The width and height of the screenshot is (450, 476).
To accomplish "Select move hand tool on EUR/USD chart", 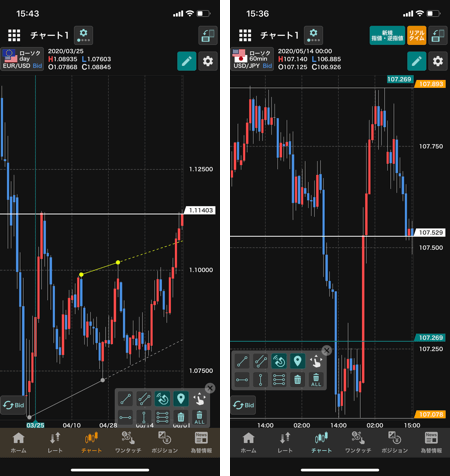I will [x=199, y=399].
